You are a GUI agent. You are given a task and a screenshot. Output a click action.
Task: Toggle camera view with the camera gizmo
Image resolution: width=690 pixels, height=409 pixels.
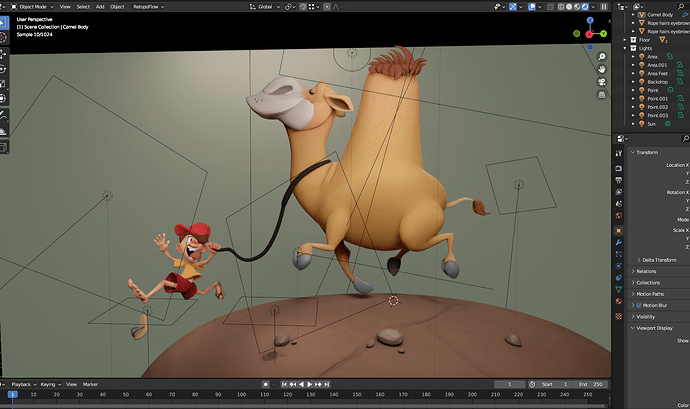pyautogui.click(x=602, y=82)
